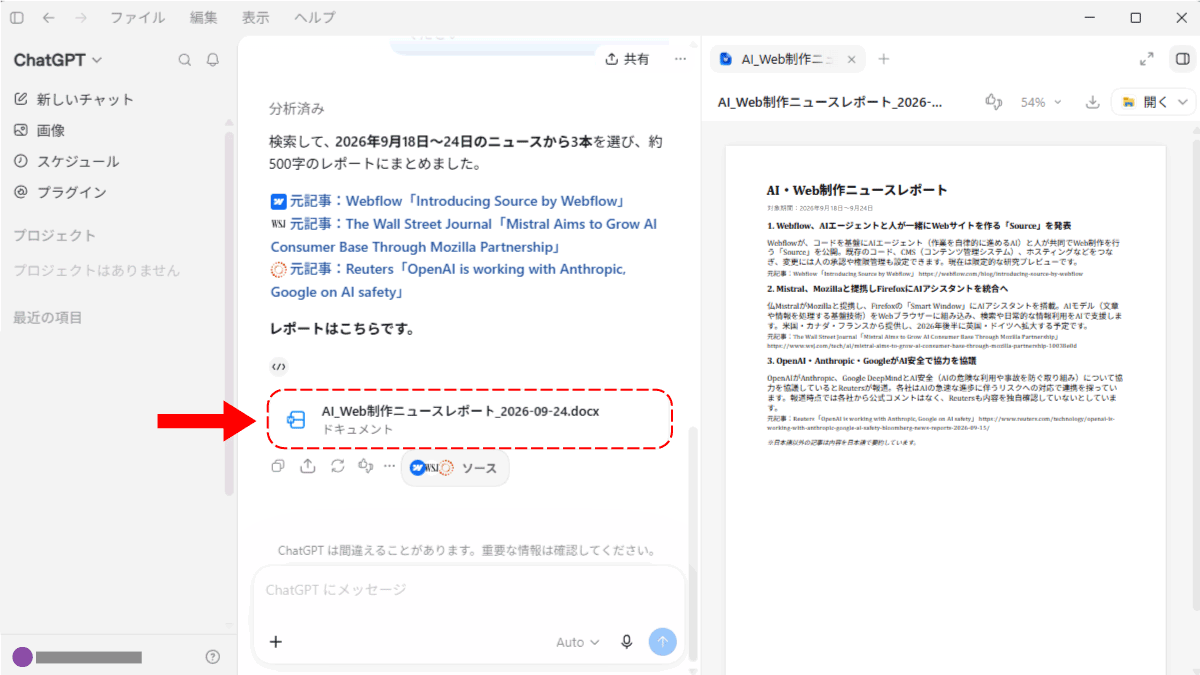Go forward with the right arrow

(81, 18)
